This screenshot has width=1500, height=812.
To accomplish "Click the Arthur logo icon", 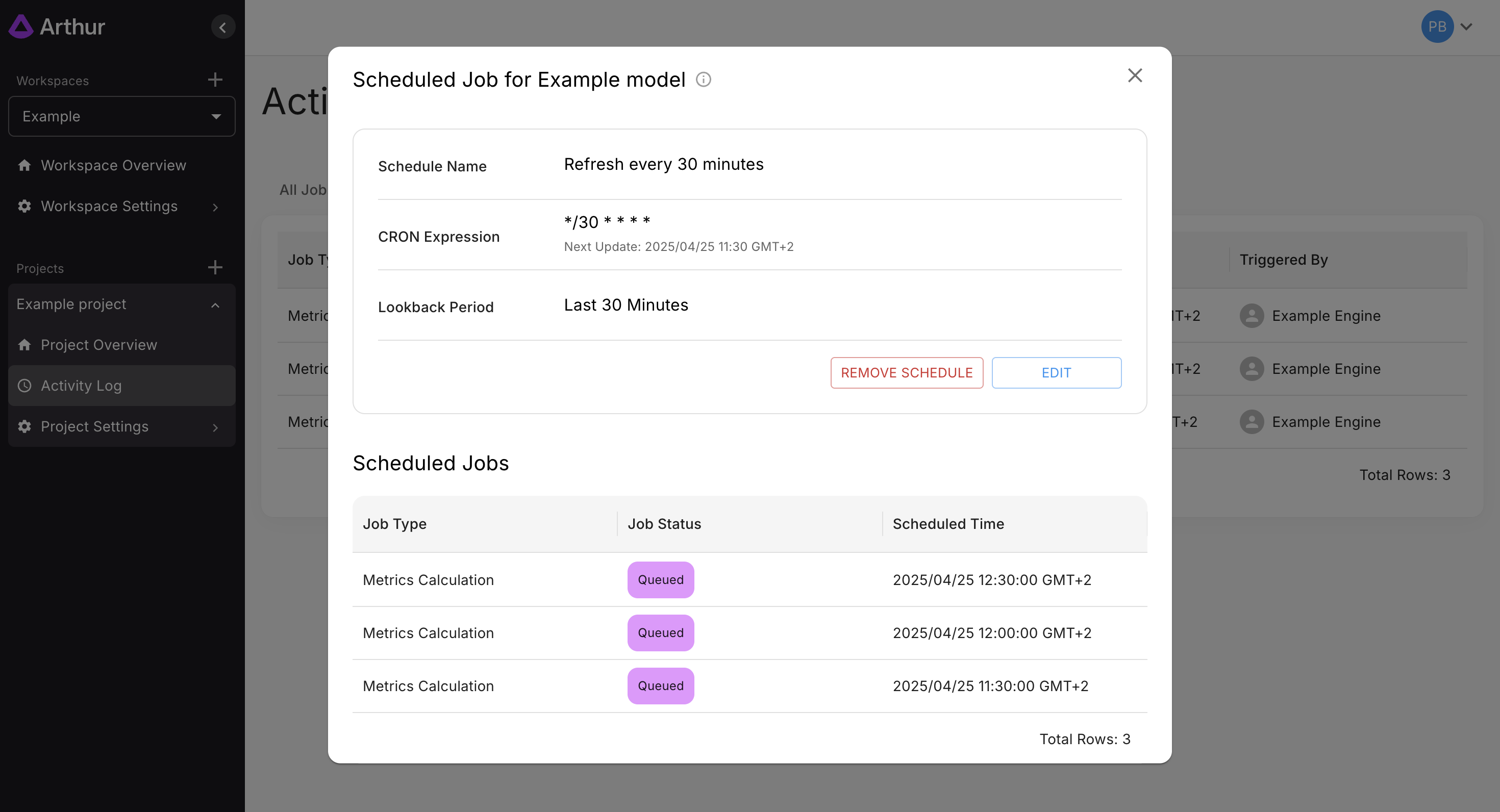I will (x=21, y=27).
